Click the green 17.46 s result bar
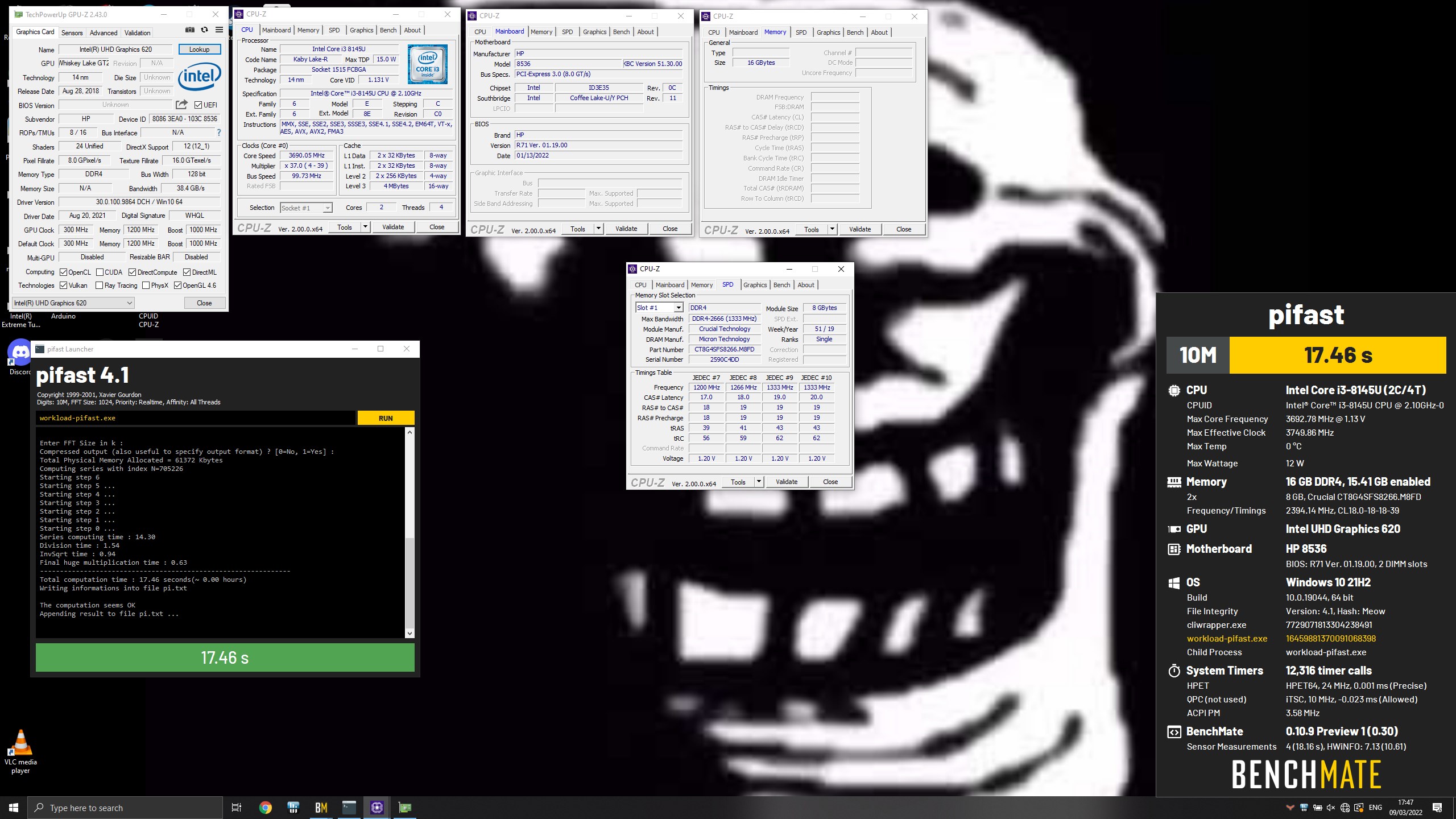The image size is (1456, 819). pyautogui.click(x=225, y=657)
